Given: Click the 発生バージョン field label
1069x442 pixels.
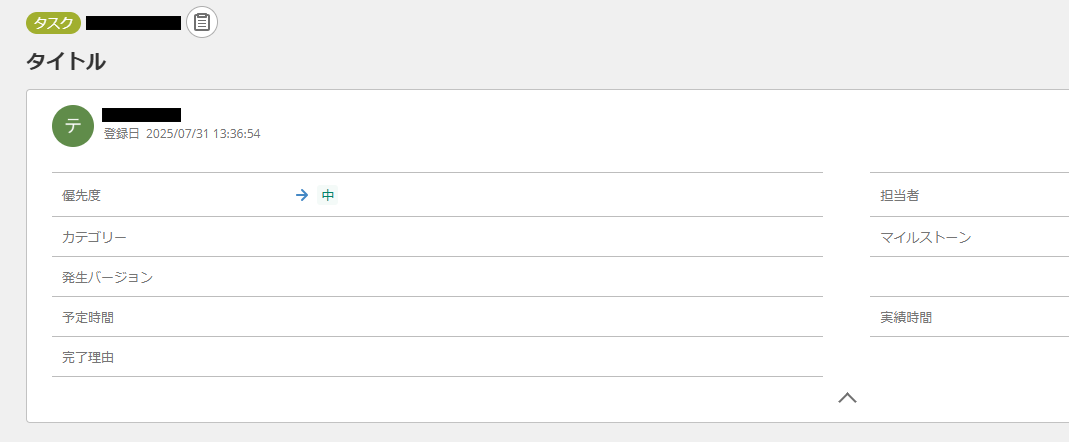Looking at the screenshot, I should (x=107, y=277).
